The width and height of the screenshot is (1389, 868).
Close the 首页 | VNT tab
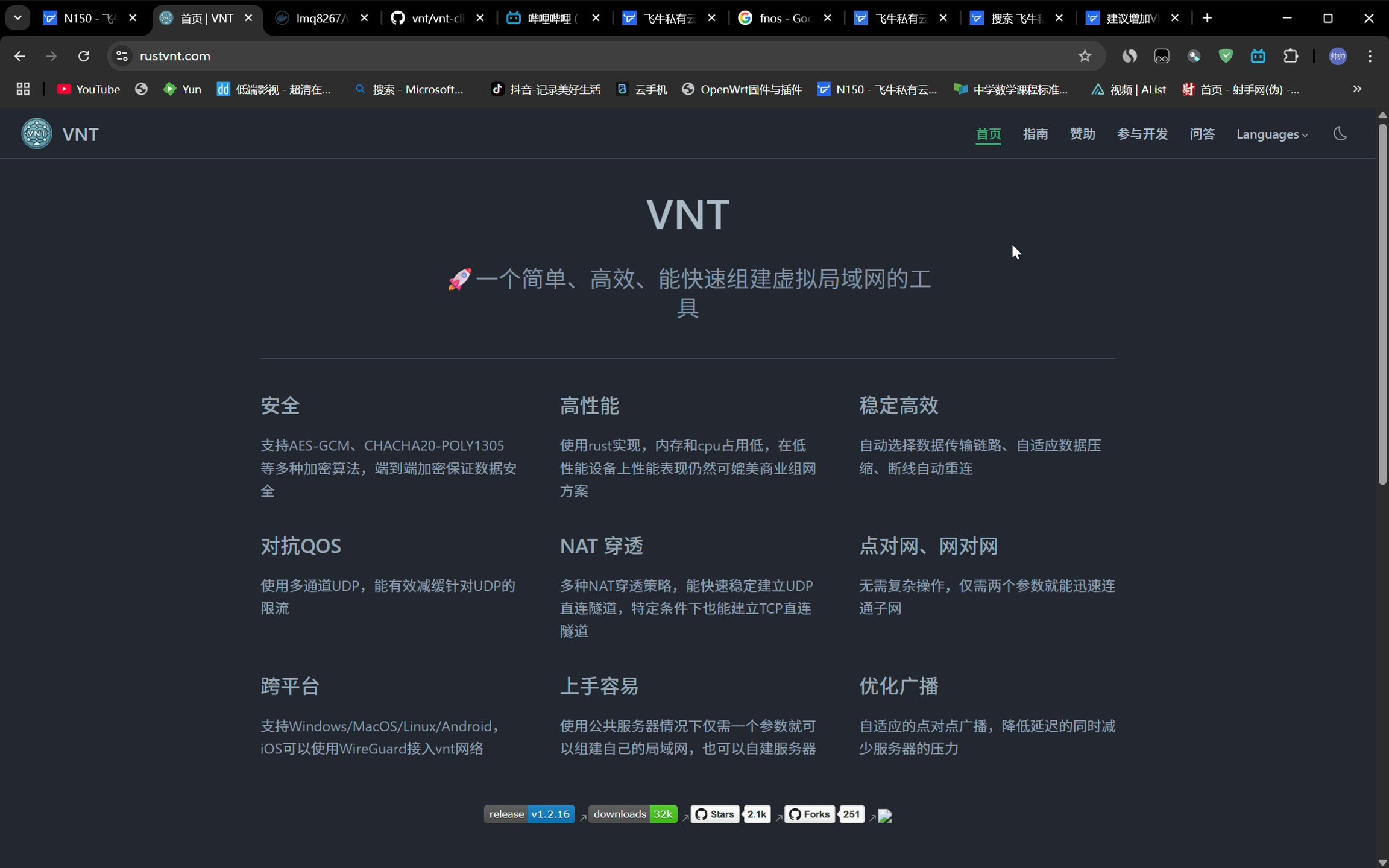(x=248, y=18)
